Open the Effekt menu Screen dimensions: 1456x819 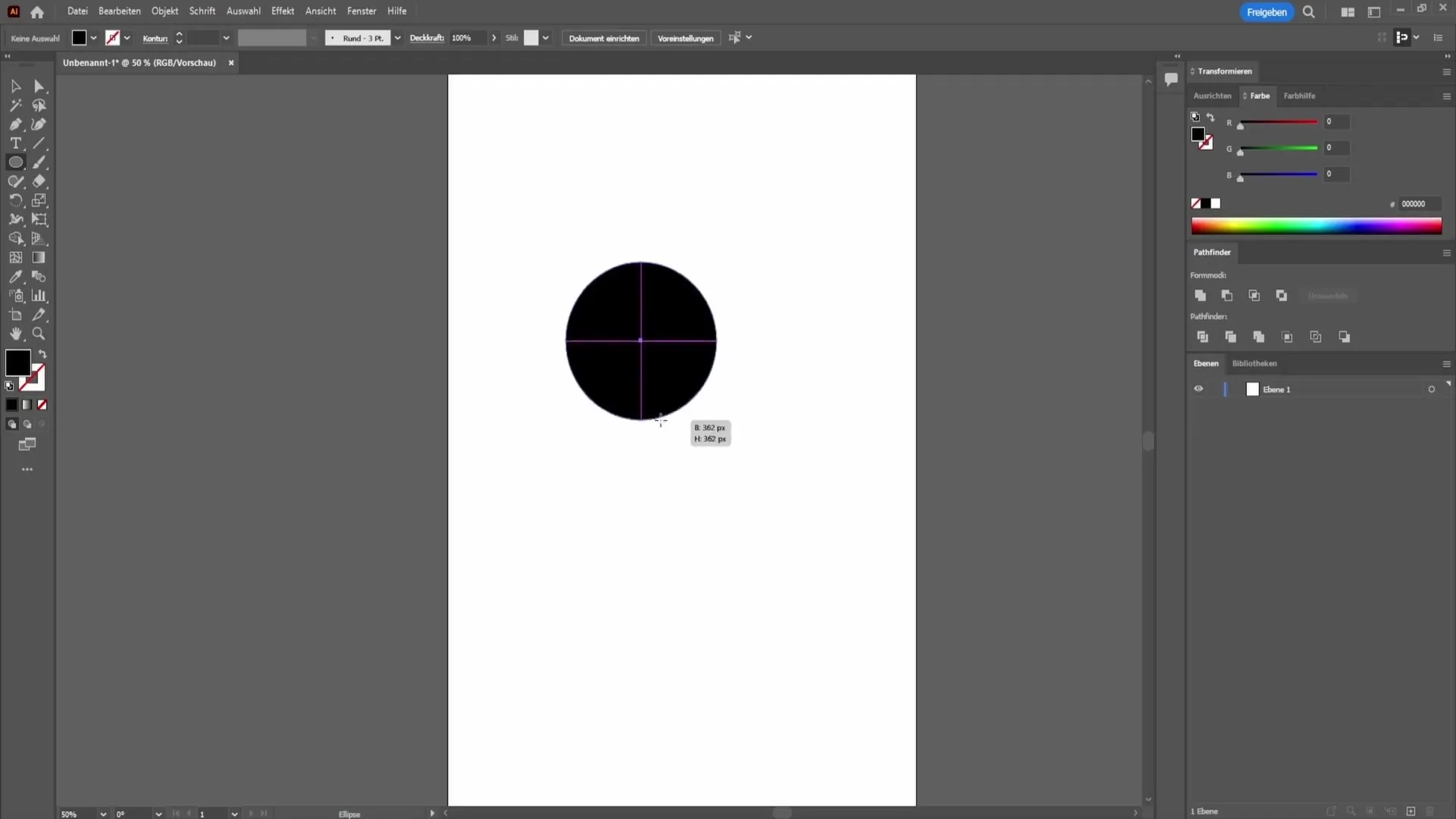(x=282, y=11)
